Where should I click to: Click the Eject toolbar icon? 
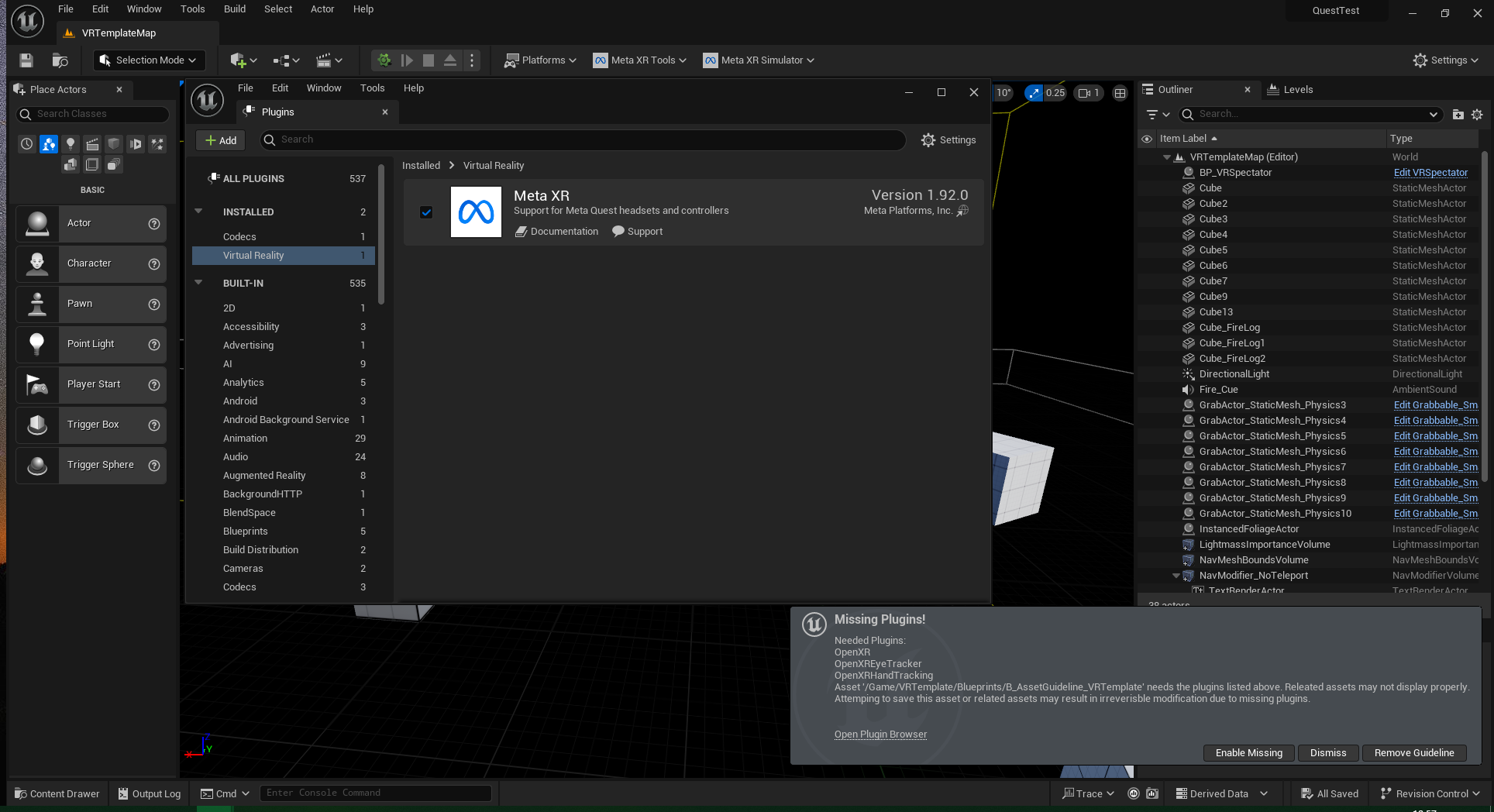(449, 60)
